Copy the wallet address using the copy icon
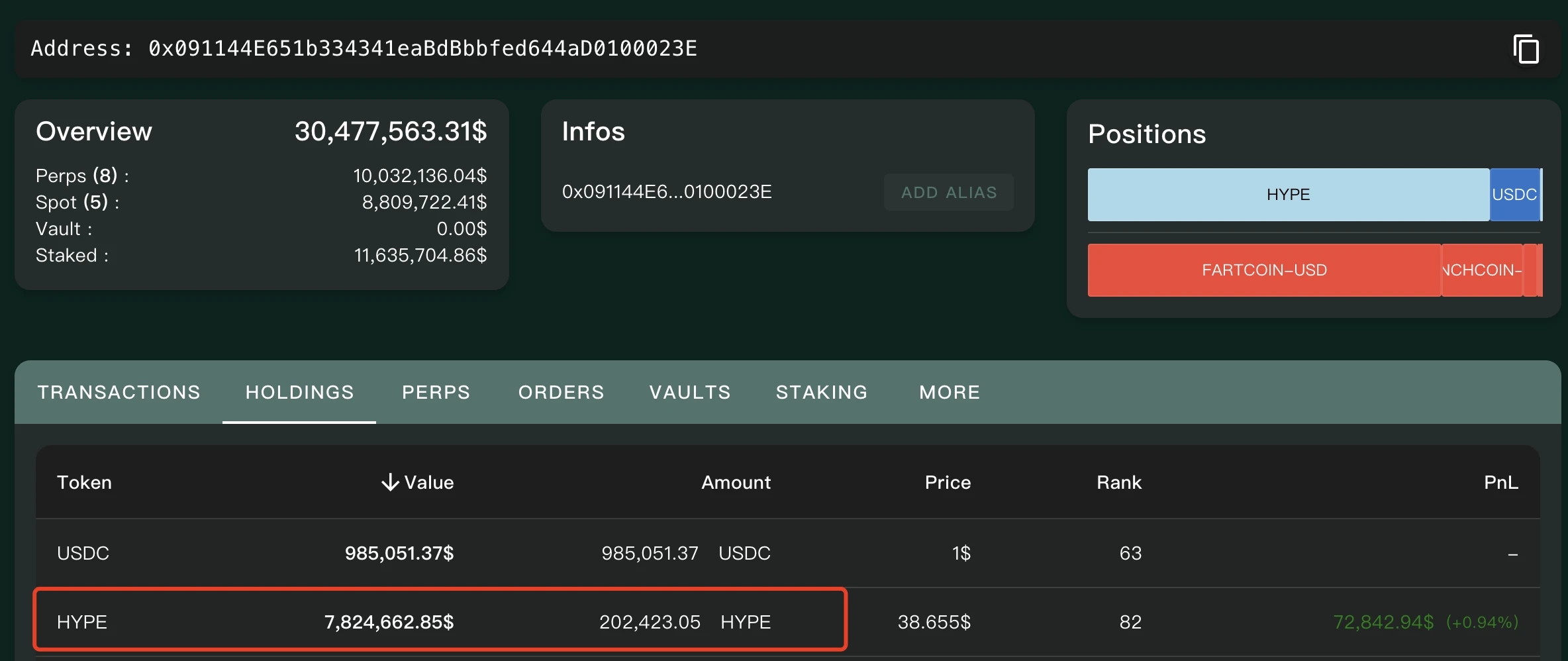This screenshot has height=661, width=1568. pos(1526,48)
